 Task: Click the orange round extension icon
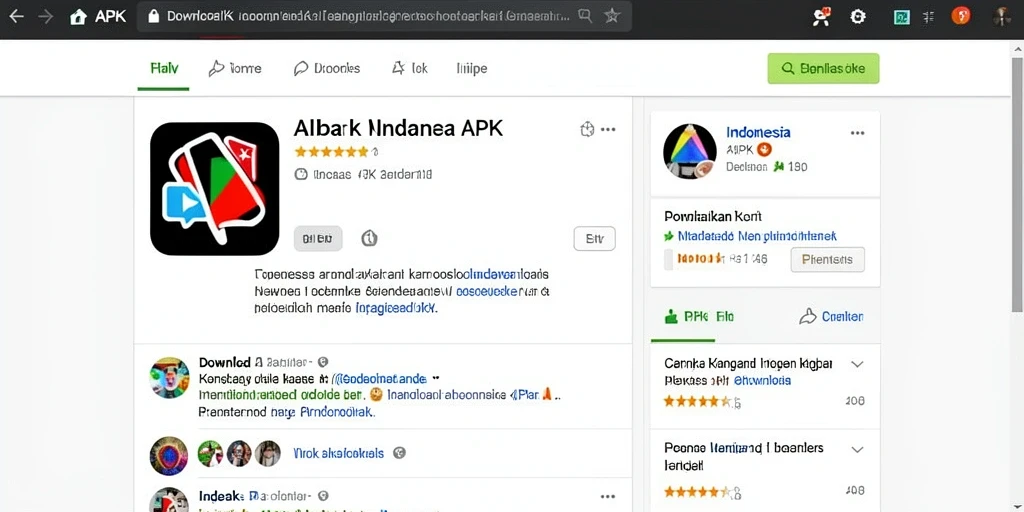point(961,16)
